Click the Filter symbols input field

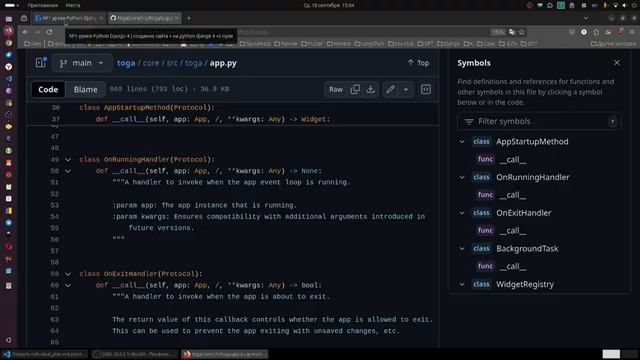(x=540, y=122)
